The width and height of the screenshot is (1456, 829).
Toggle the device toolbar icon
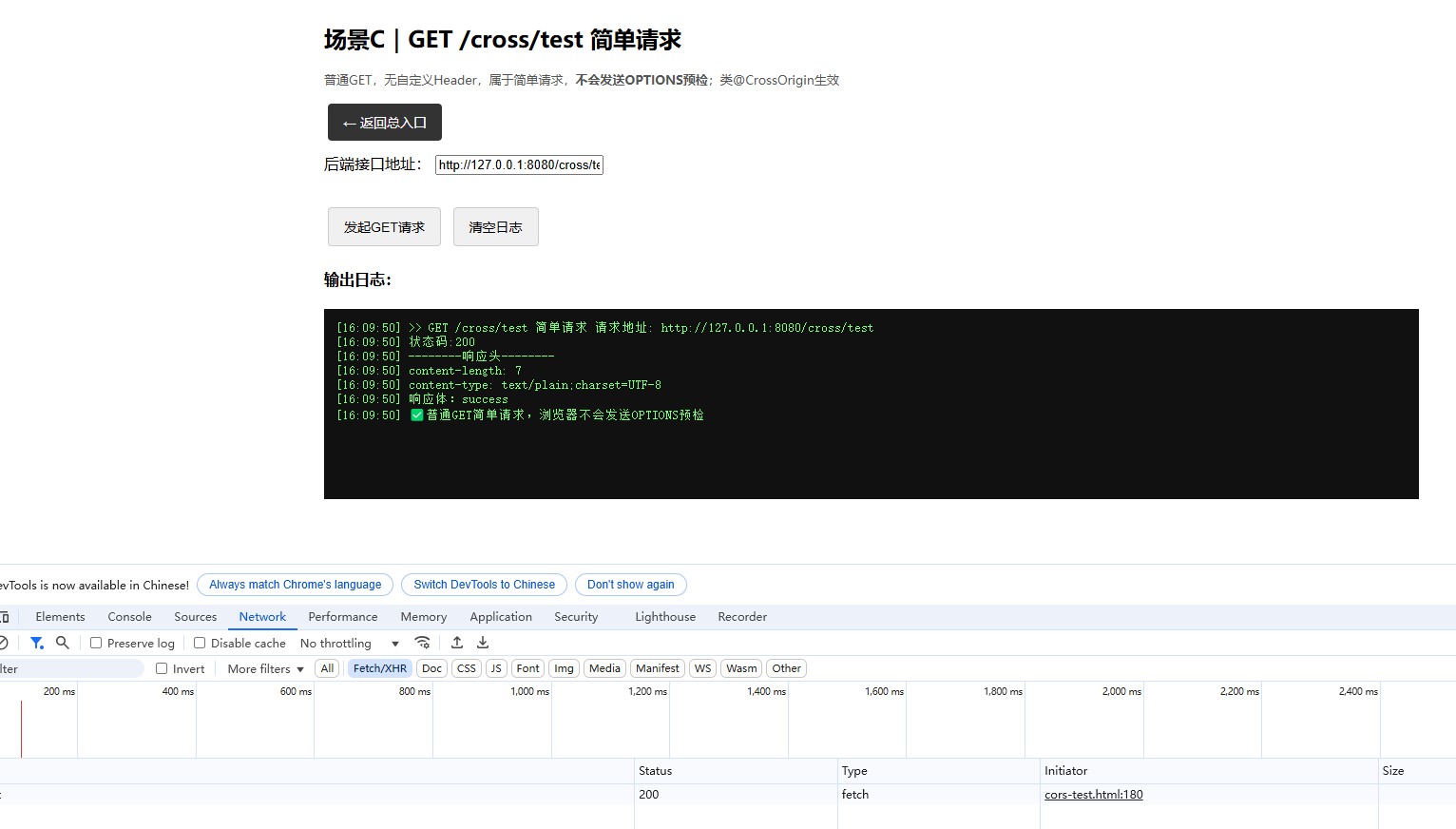tap(5, 617)
